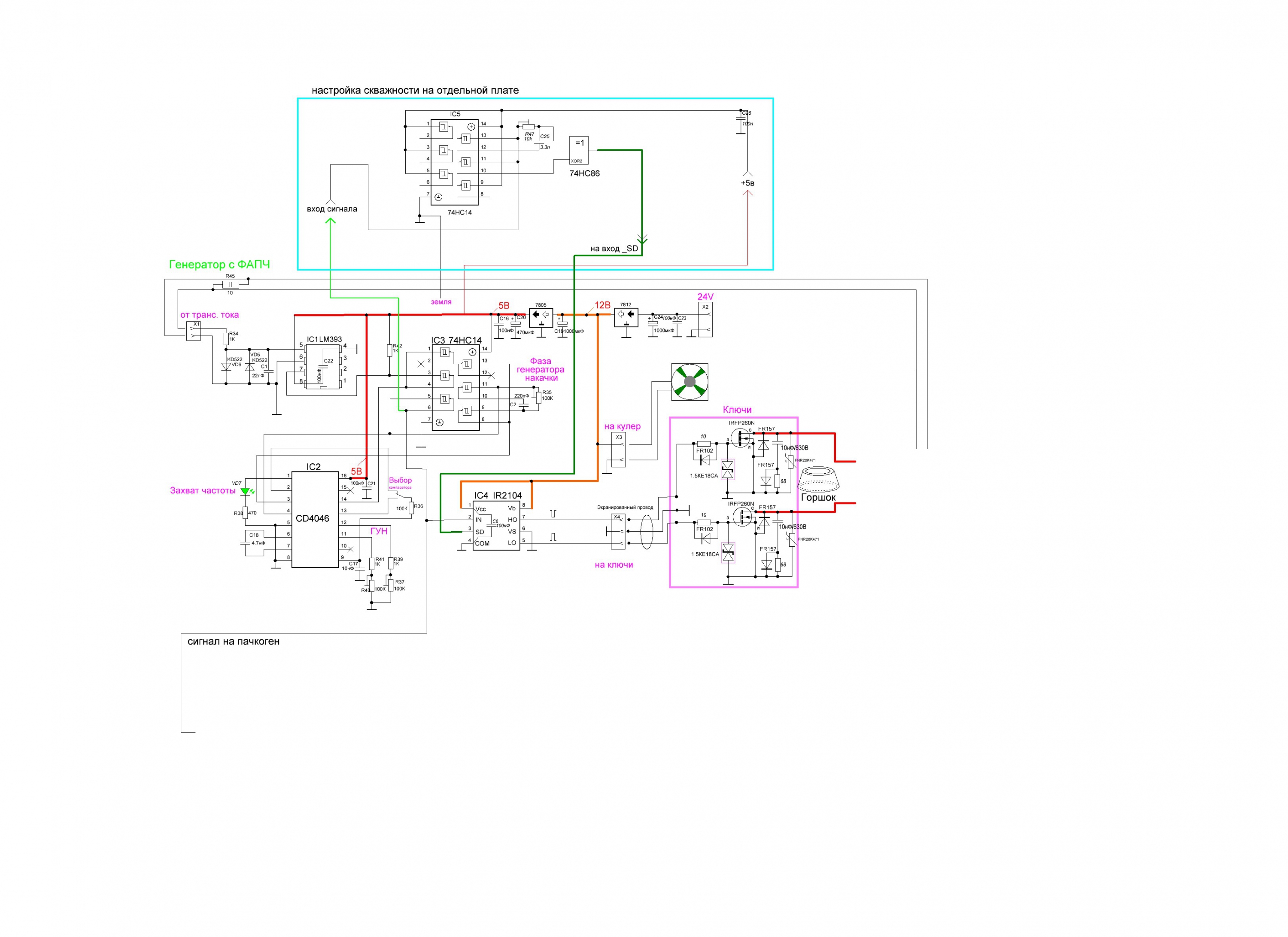The height and width of the screenshot is (937, 1288).
Task: Click the сигнал на пачкоген label
Action: 234,642
